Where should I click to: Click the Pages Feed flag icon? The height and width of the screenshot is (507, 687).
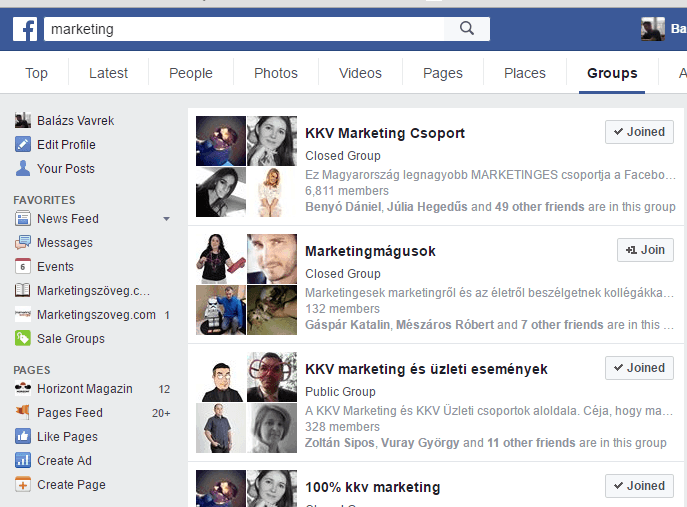click(x=23, y=412)
